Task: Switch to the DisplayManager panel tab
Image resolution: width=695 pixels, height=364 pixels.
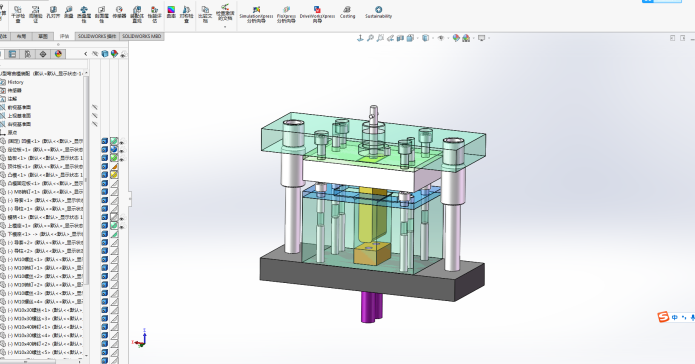Action: pos(58,54)
